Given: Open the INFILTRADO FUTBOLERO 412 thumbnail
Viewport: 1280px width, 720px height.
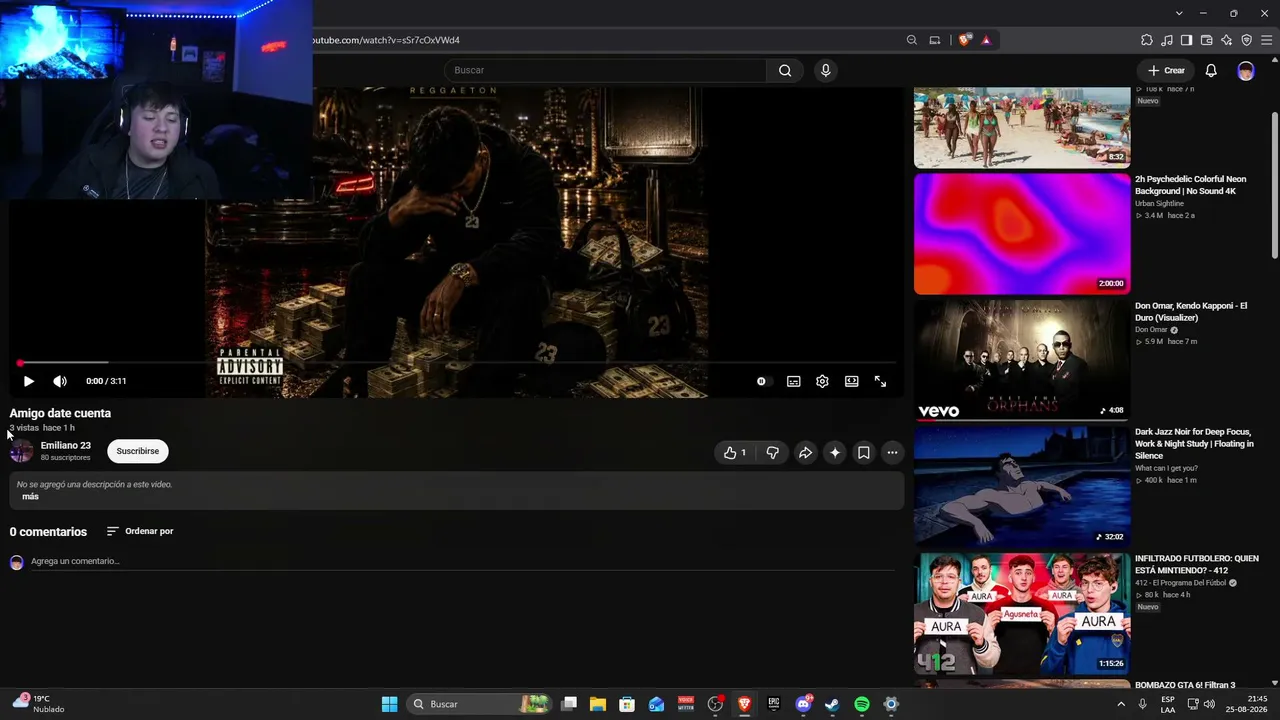Looking at the screenshot, I should (x=1022, y=613).
